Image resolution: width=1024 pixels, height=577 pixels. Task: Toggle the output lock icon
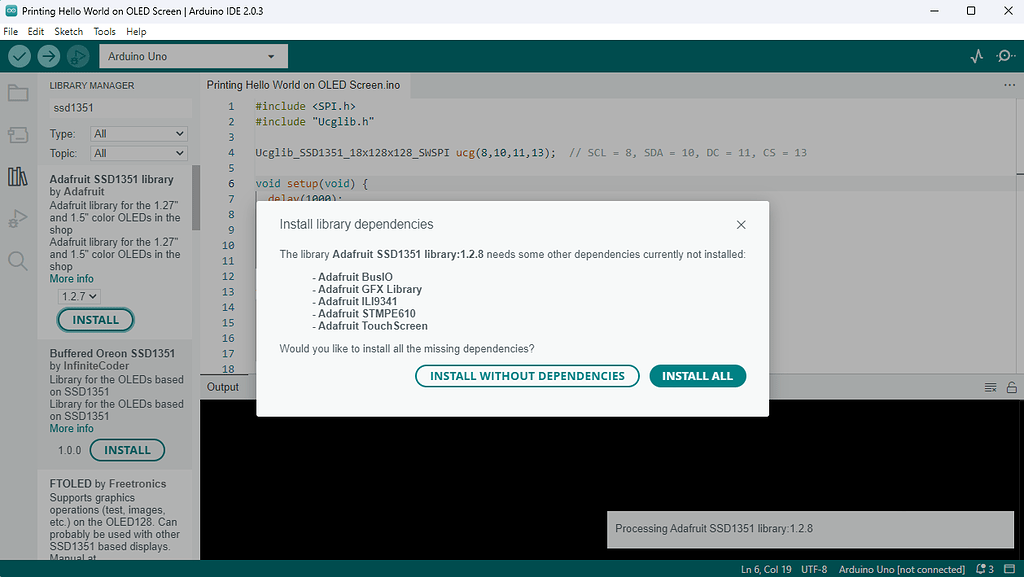[x=1012, y=388]
